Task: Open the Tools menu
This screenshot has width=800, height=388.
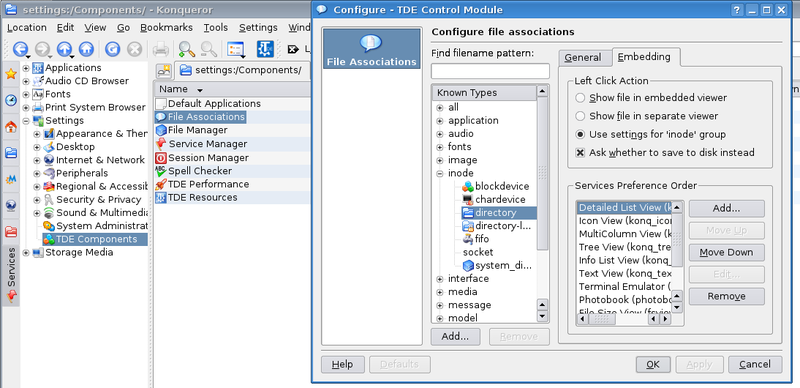Action: coord(216,28)
